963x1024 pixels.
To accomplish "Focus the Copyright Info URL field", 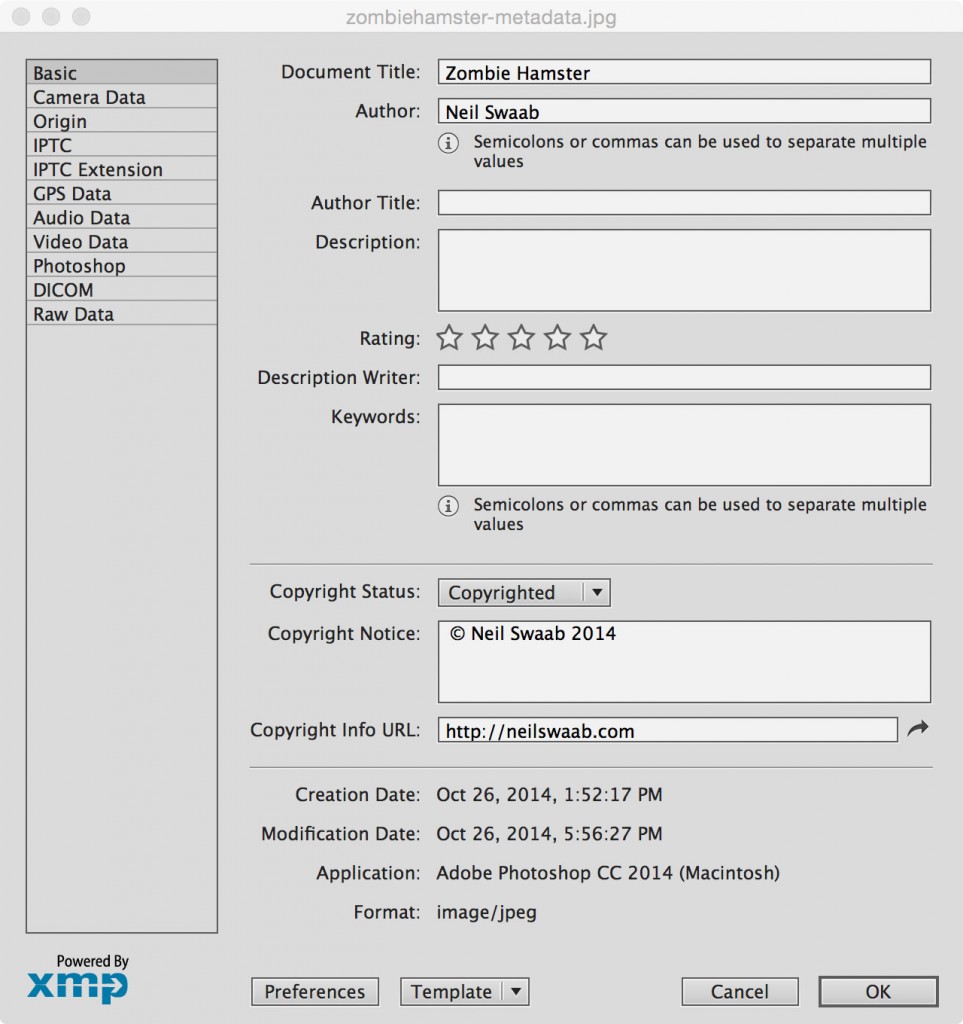I will [x=667, y=729].
